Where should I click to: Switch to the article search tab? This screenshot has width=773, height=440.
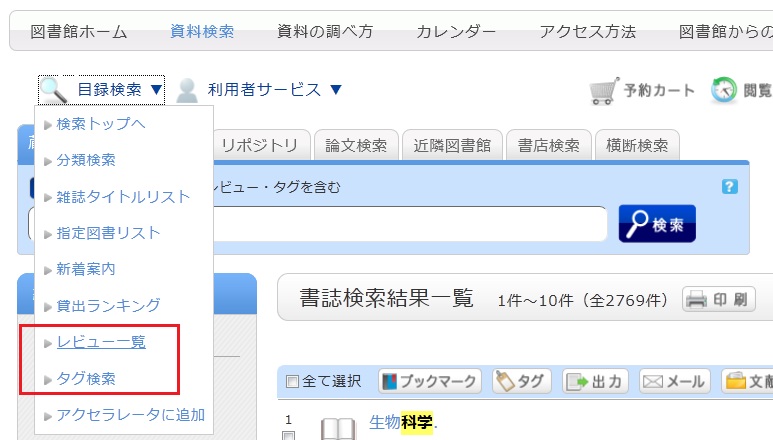click(x=357, y=145)
